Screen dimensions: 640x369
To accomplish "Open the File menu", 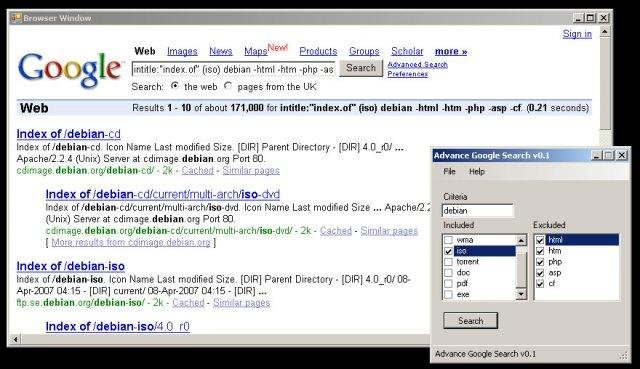I will (x=449, y=171).
